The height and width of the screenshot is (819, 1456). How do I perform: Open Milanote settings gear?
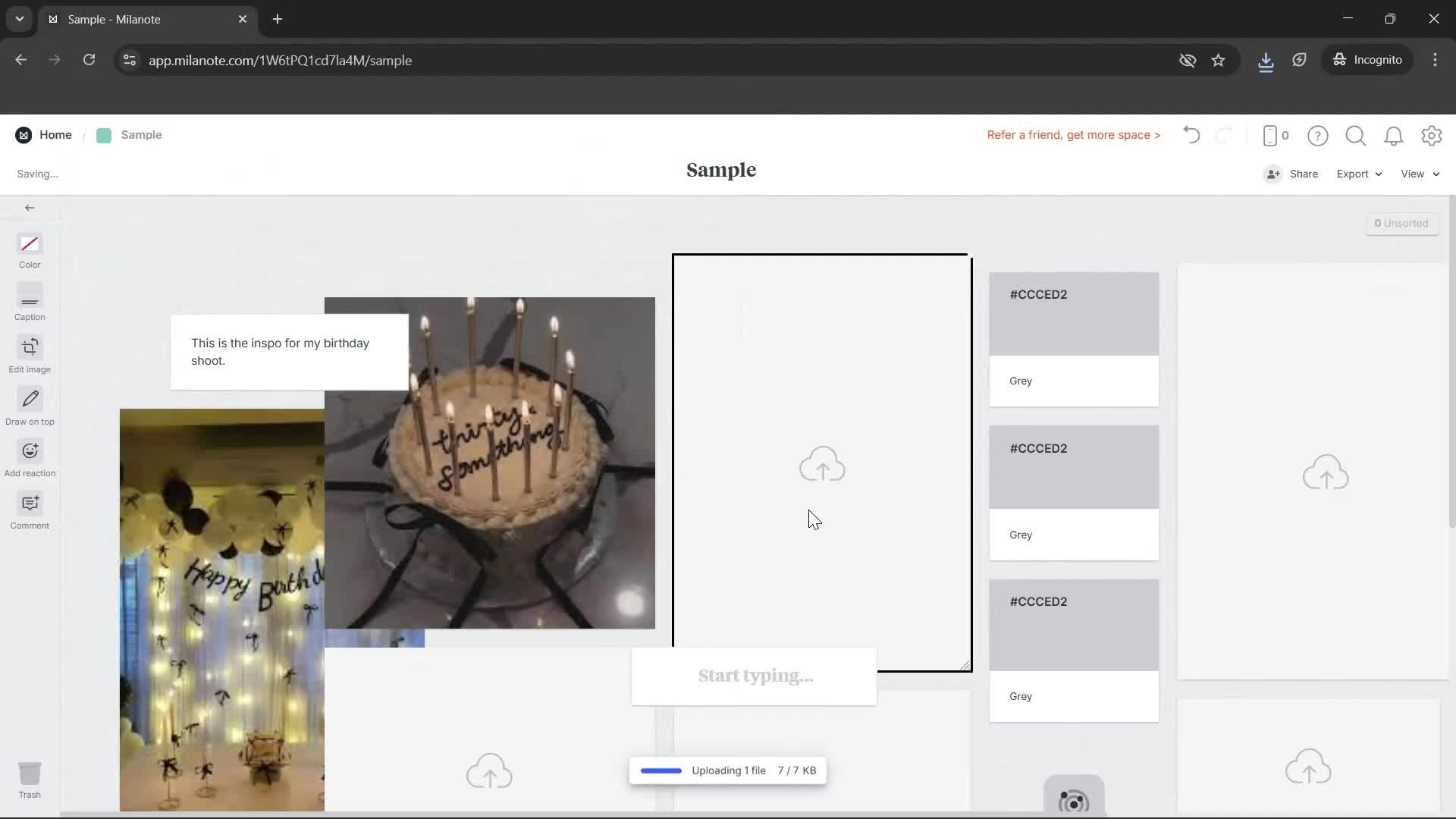tap(1432, 135)
